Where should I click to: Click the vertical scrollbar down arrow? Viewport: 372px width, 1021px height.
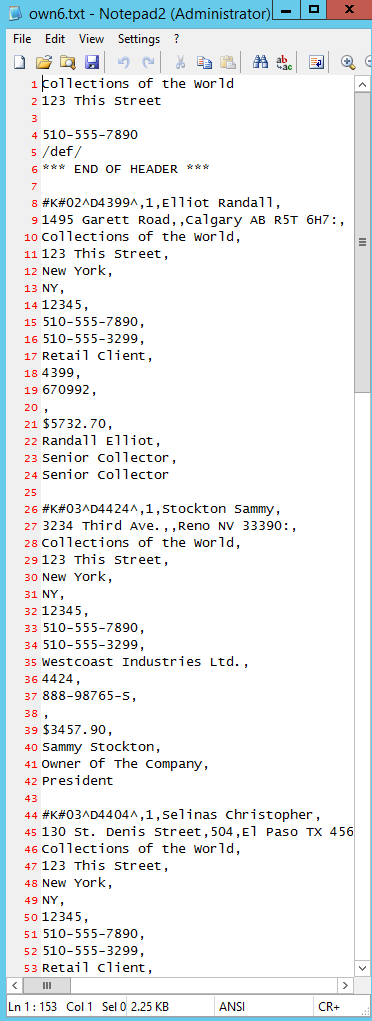point(363,967)
